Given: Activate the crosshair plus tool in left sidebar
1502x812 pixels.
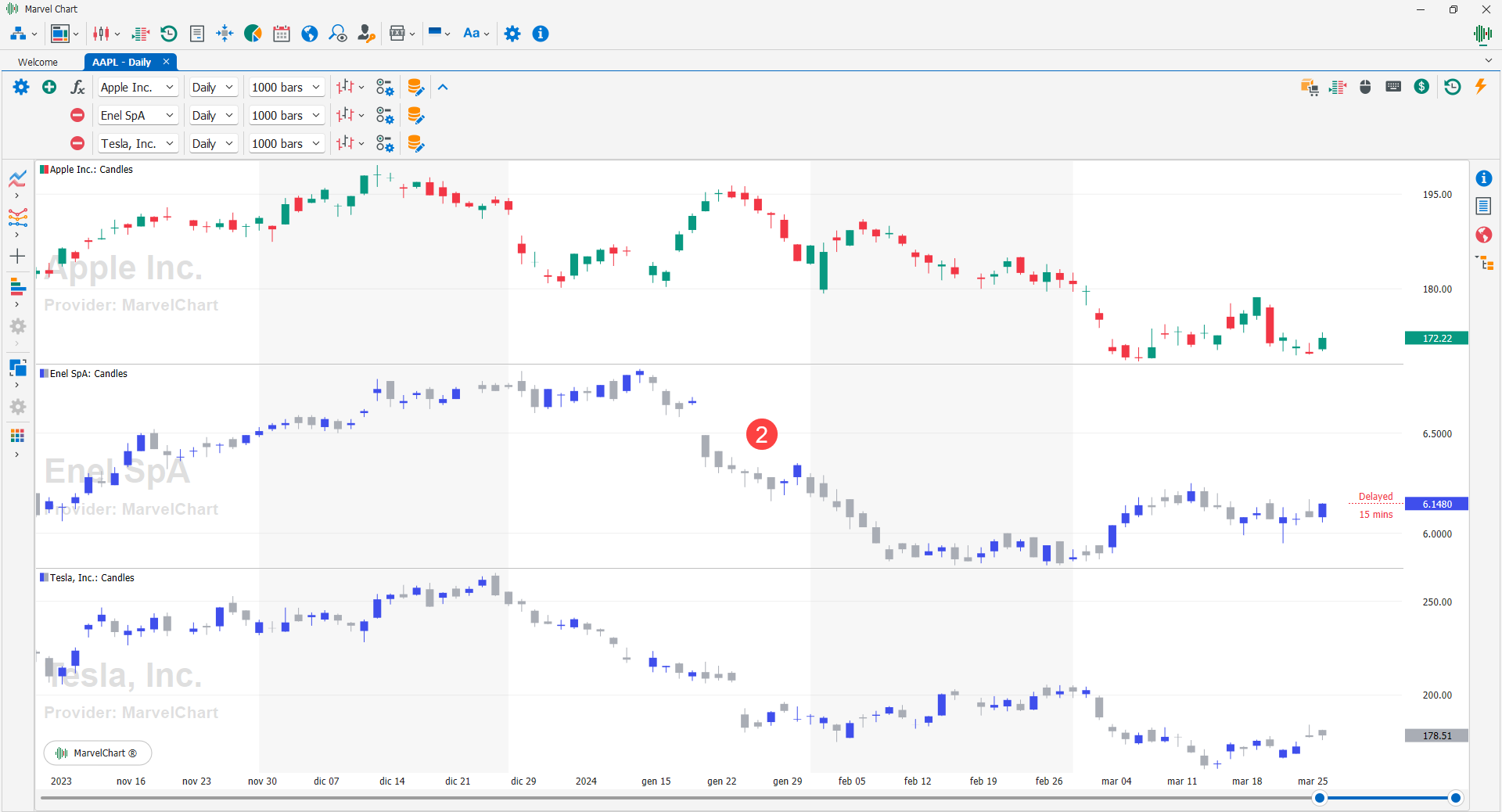Looking at the screenshot, I should point(17,256).
